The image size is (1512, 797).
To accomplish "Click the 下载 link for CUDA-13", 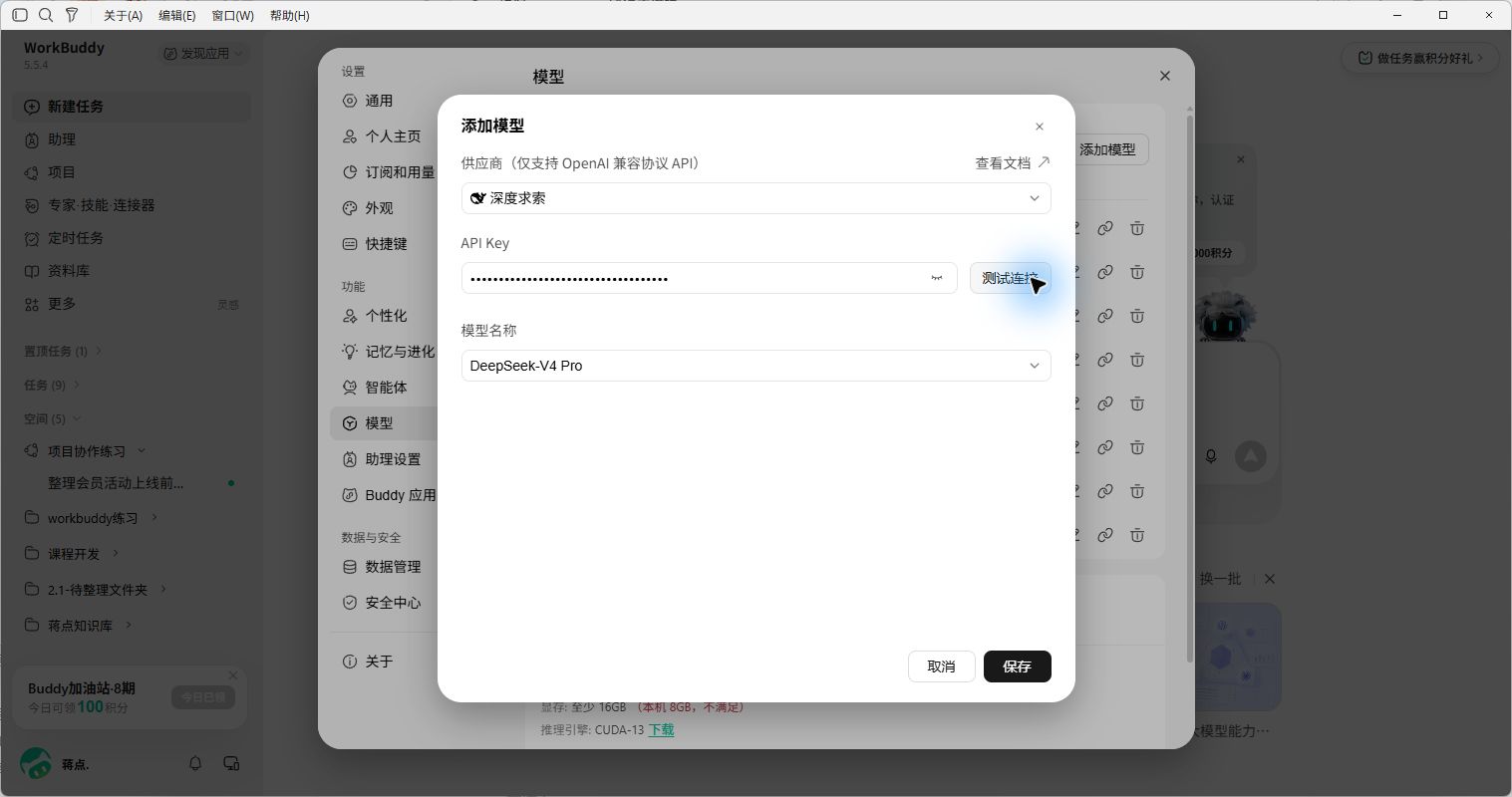I will [x=661, y=730].
